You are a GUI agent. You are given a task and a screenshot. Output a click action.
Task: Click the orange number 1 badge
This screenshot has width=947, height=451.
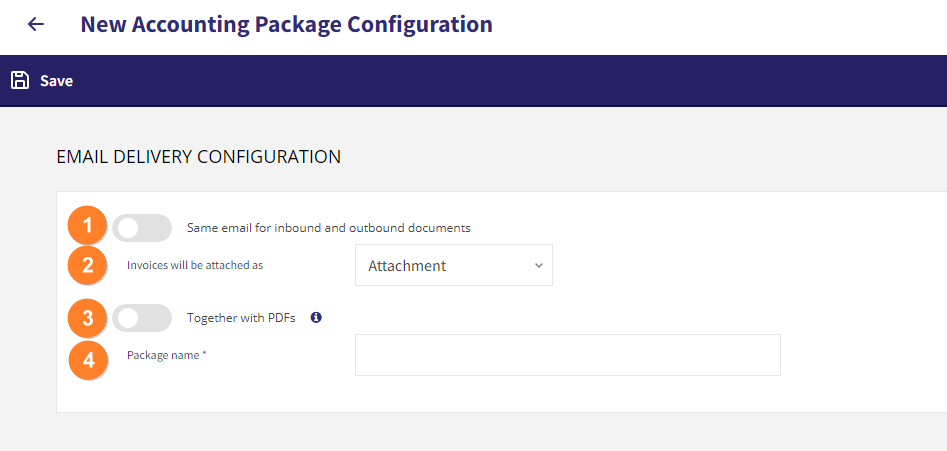(88, 226)
